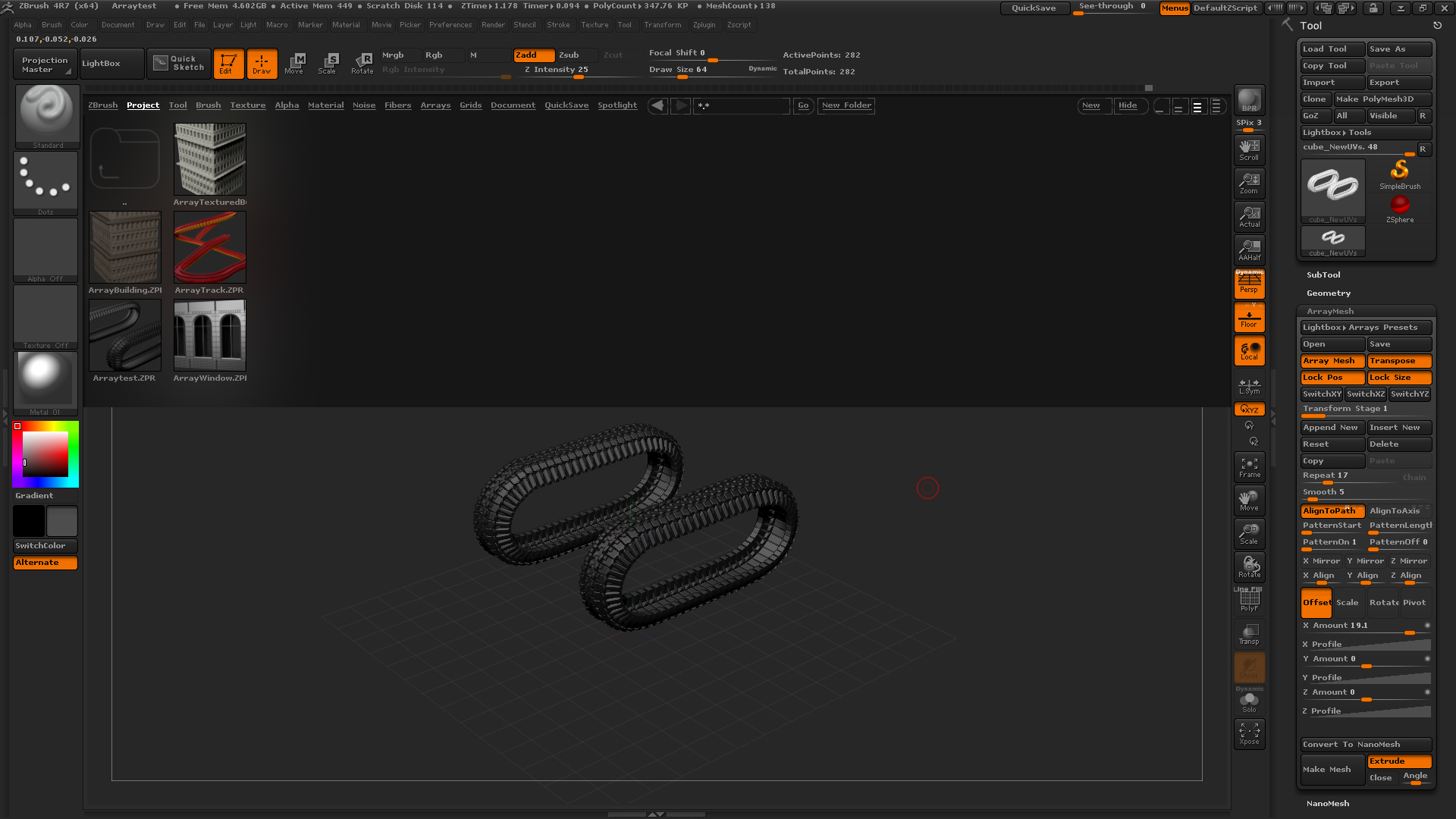The width and height of the screenshot is (1456, 819).
Task: Click Convert To NanoMesh button
Action: 1366,745
